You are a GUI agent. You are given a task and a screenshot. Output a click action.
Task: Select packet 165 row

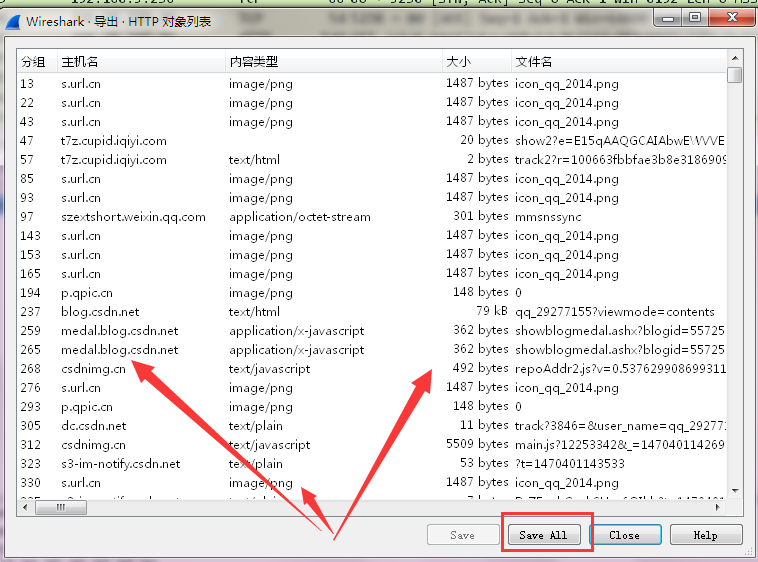tap(371, 274)
